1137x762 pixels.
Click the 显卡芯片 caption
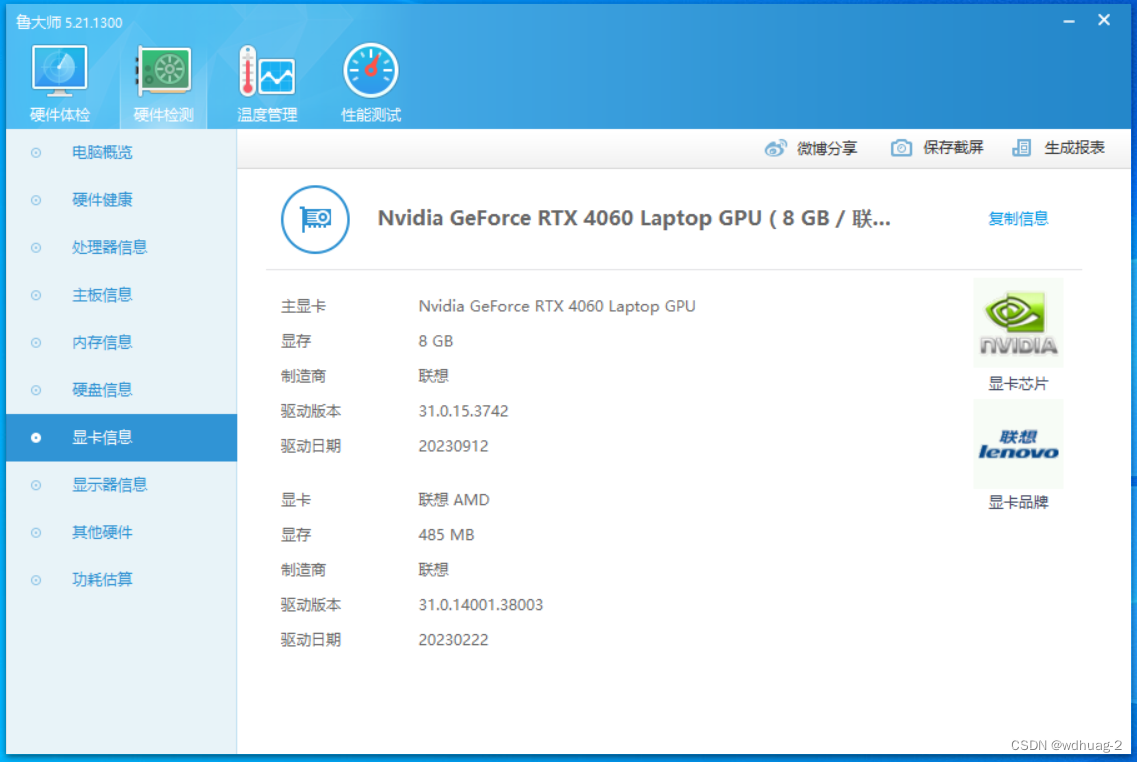(1018, 384)
